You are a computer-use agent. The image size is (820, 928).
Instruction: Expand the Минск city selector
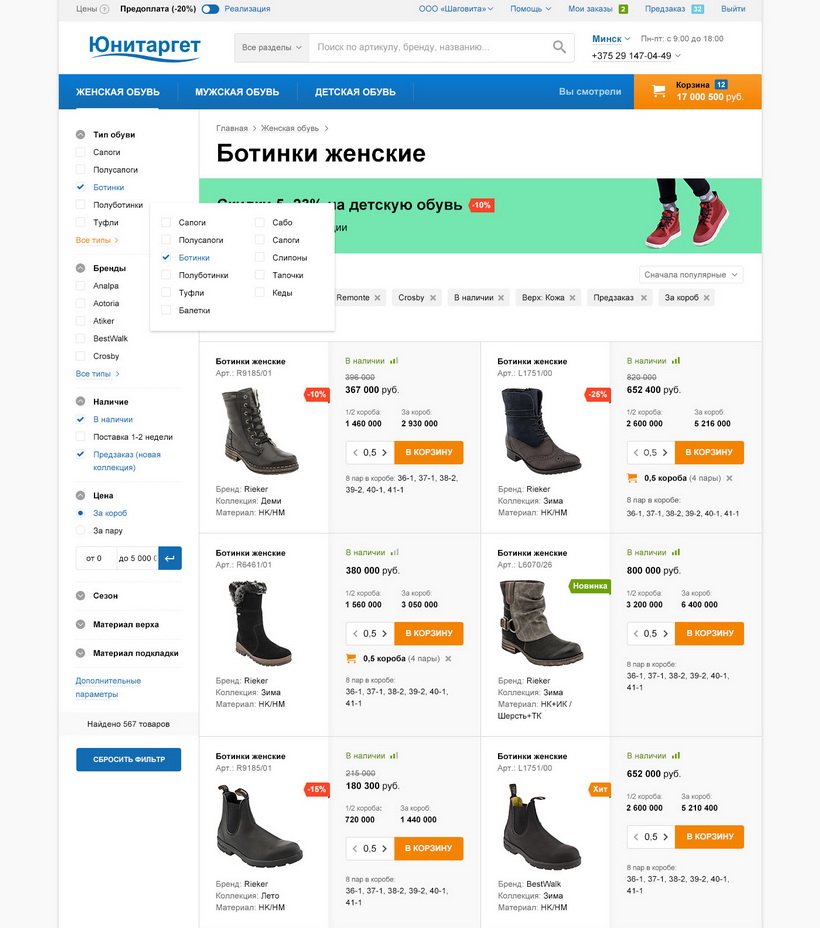pos(611,38)
